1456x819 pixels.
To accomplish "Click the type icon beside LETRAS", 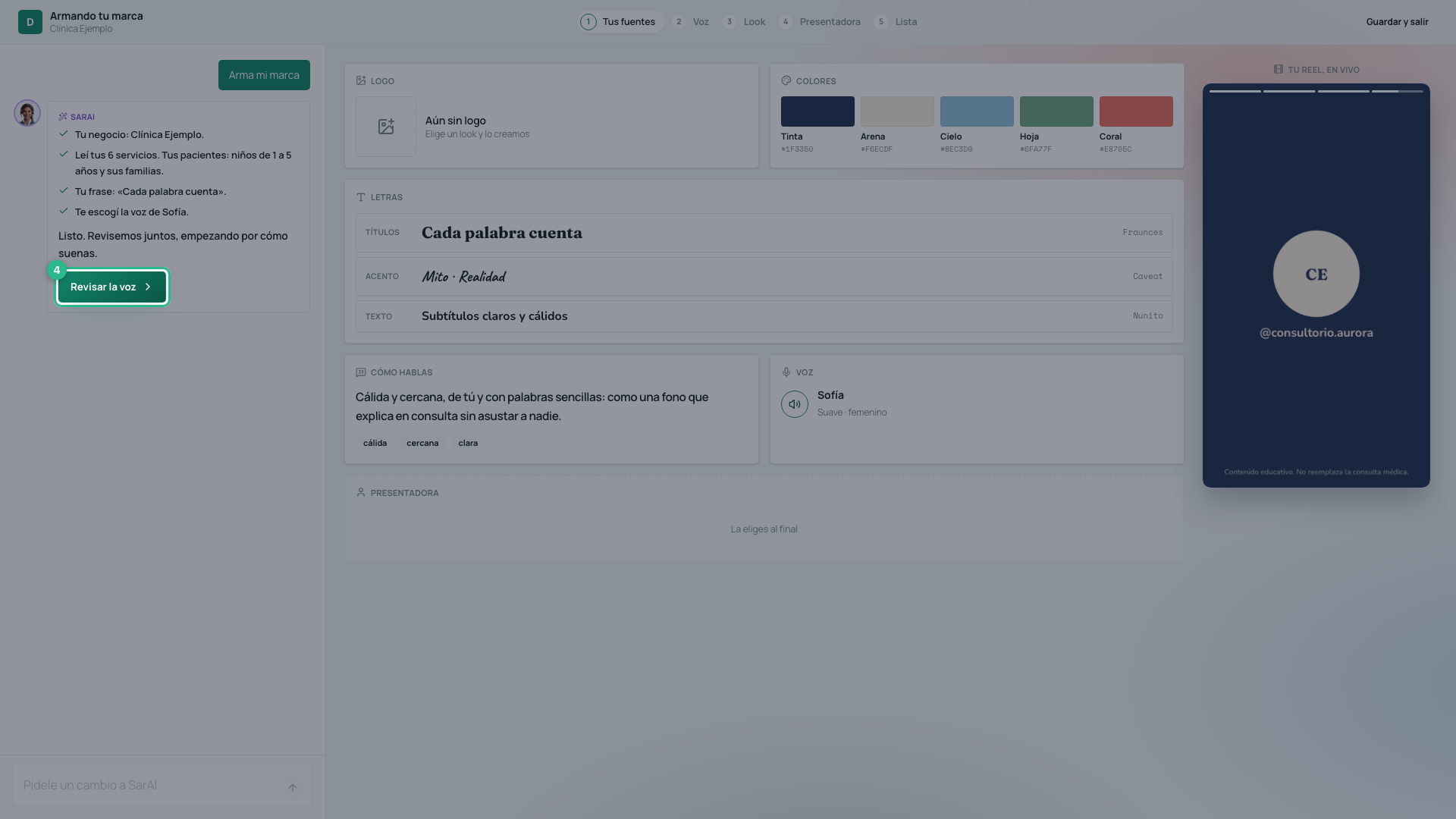I will click(x=361, y=197).
